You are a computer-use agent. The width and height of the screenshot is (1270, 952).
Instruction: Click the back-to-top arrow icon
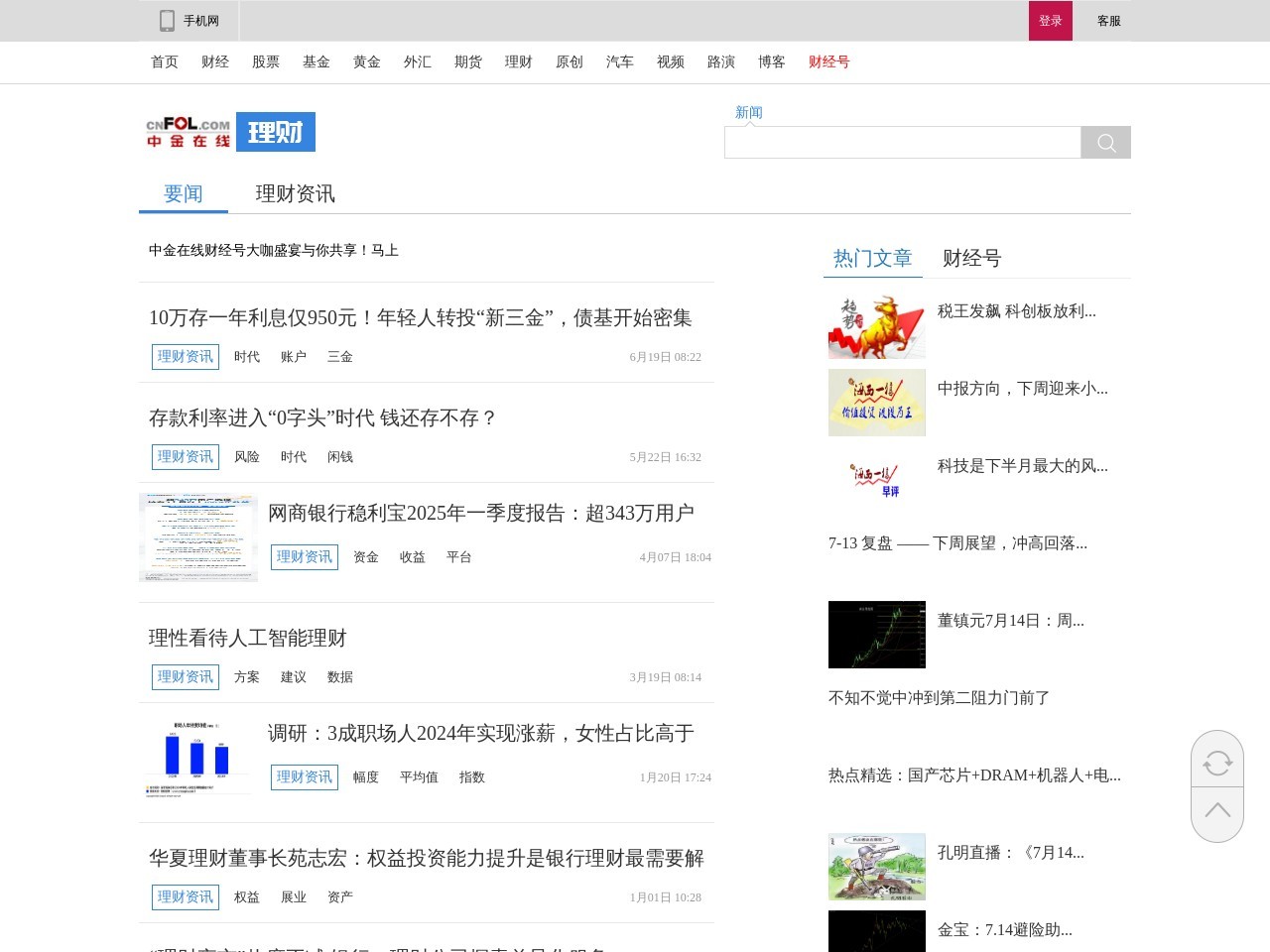tap(1217, 810)
